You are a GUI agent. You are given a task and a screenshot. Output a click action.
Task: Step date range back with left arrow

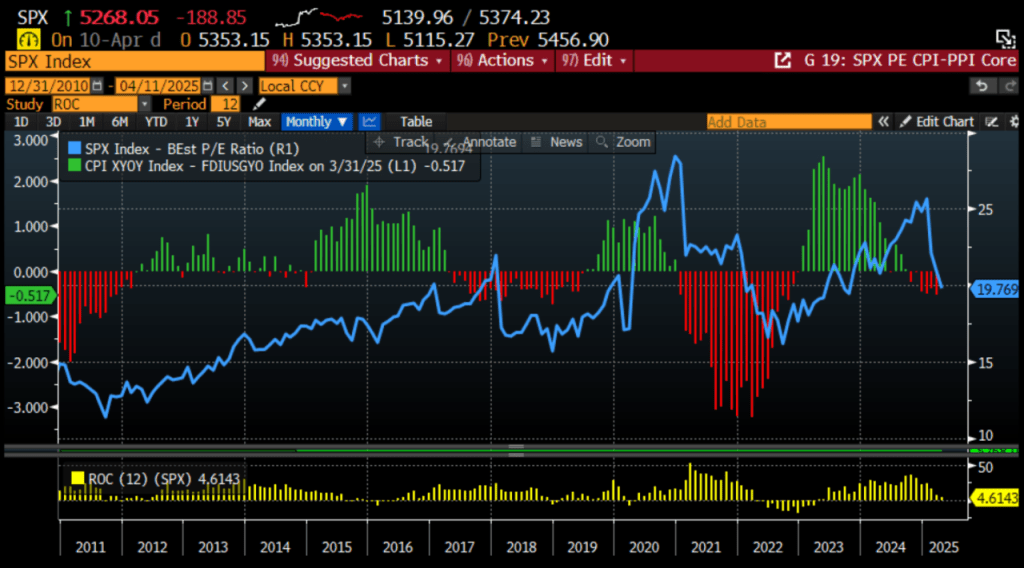pos(225,86)
